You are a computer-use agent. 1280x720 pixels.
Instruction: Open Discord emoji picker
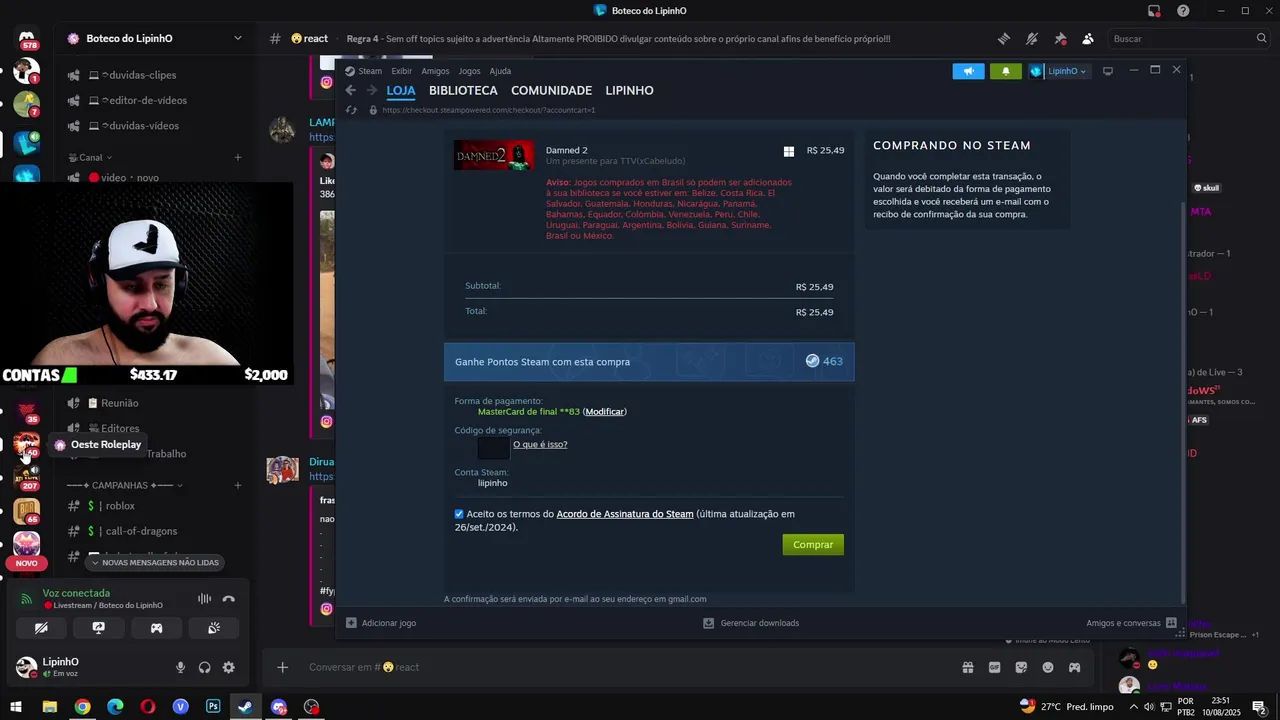[1048, 667]
